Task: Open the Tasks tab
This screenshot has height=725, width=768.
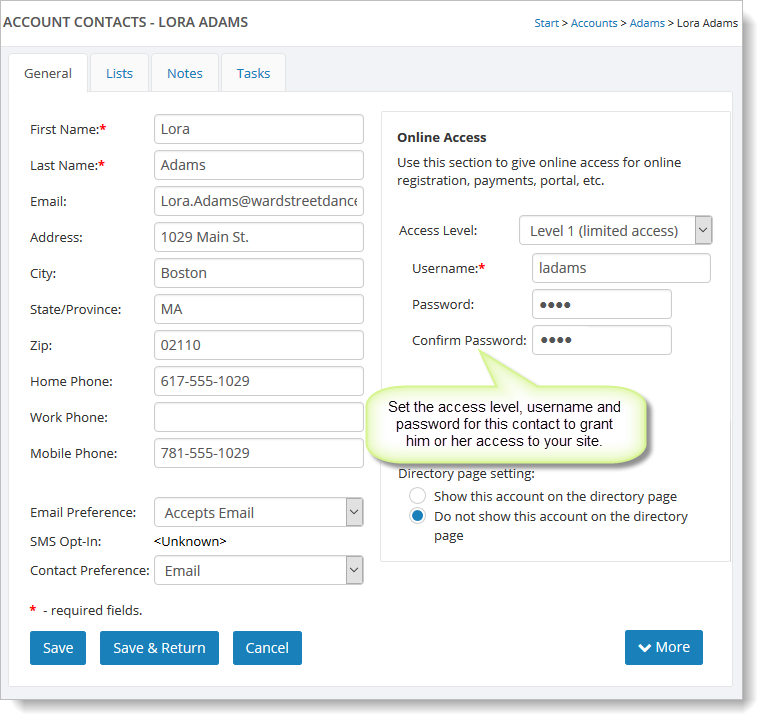Action: [253, 73]
